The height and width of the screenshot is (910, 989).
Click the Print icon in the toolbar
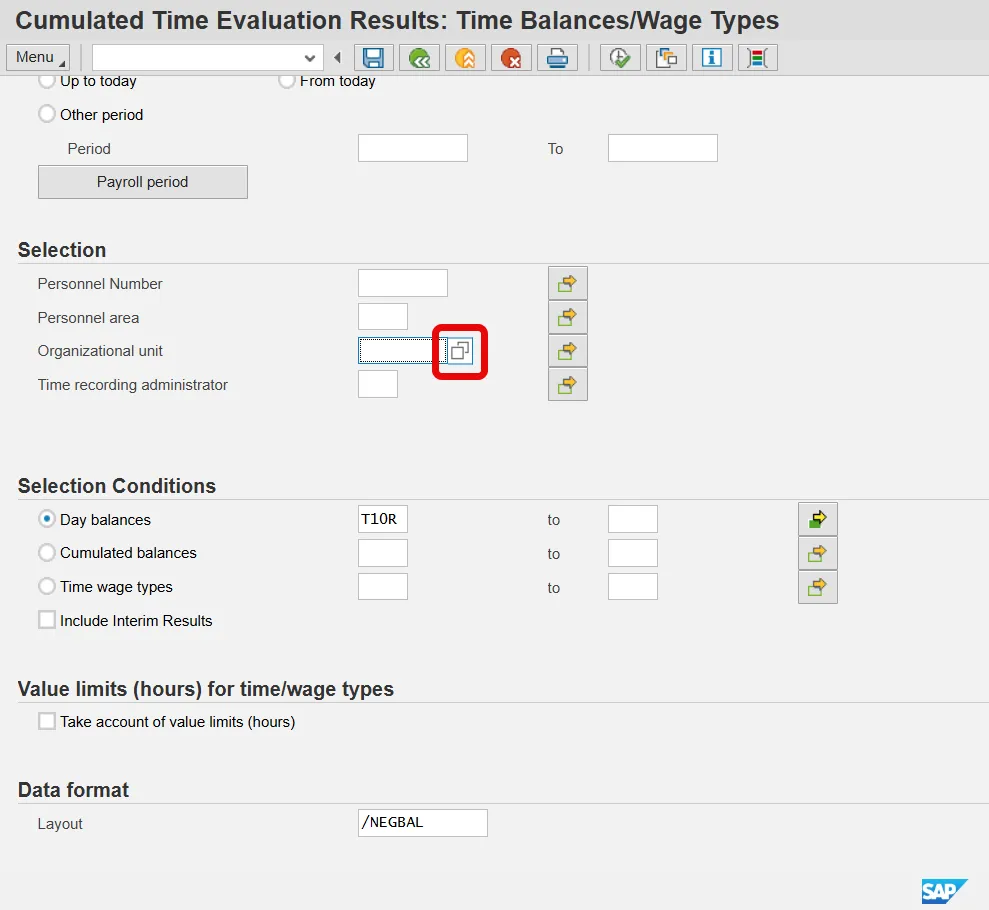point(557,58)
